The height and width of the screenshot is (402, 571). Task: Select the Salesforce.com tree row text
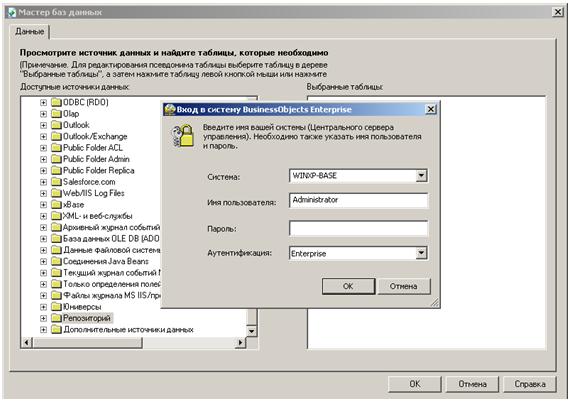(x=89, y=182)
